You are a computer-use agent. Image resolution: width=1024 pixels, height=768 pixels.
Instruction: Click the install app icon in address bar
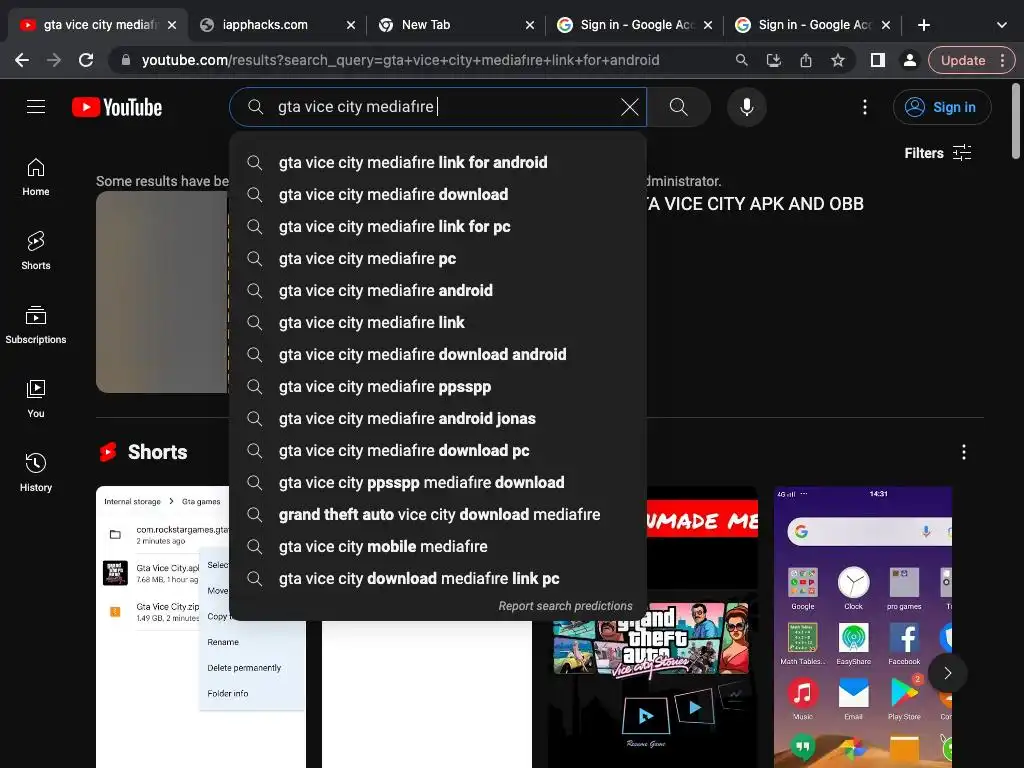pyautogui.click(x=773, y=60)
